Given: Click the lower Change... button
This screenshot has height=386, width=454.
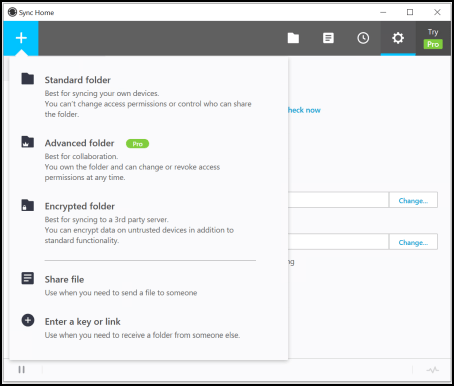Looking at the screenshot, I should pyautogui.click(x=413, y=242).
